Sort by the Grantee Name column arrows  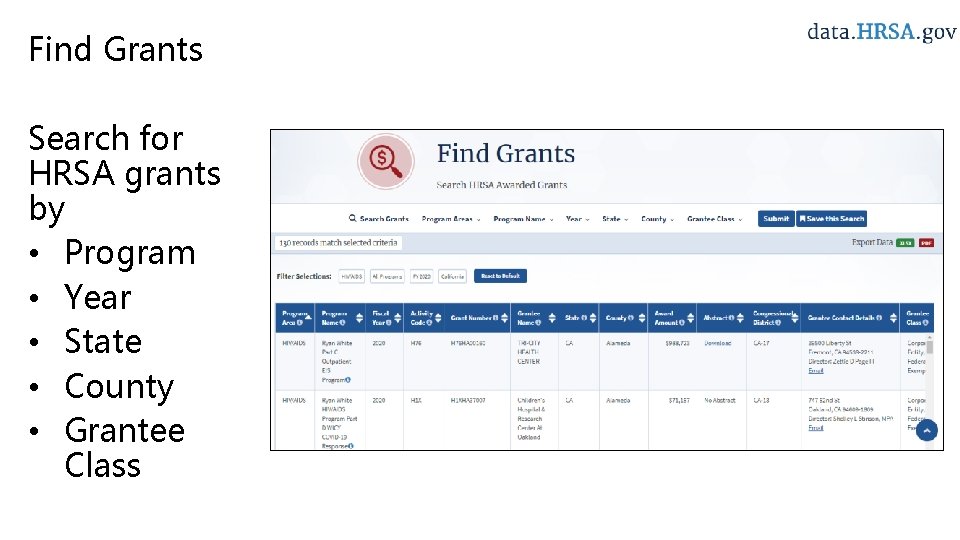tap(552, 318)
